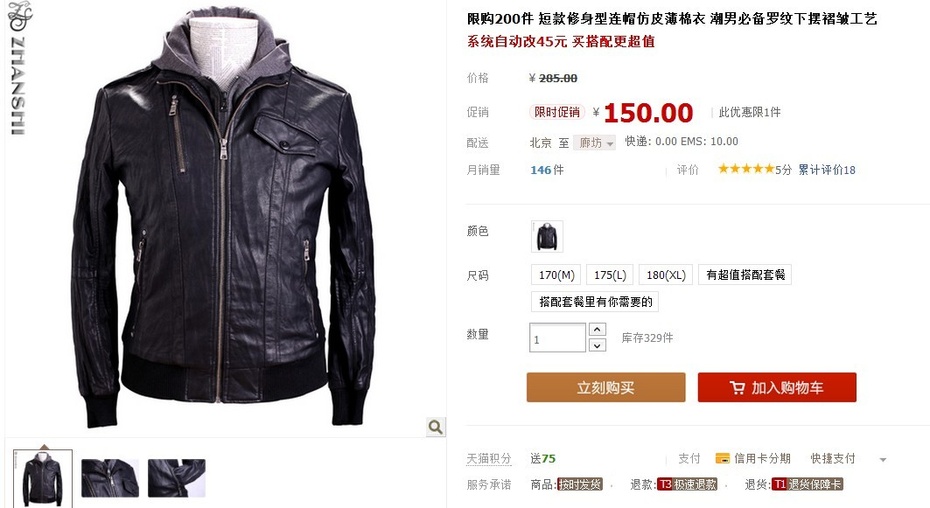The image size is (930, 508).
Task: Click the five-star rating icons
Action: 746,169
